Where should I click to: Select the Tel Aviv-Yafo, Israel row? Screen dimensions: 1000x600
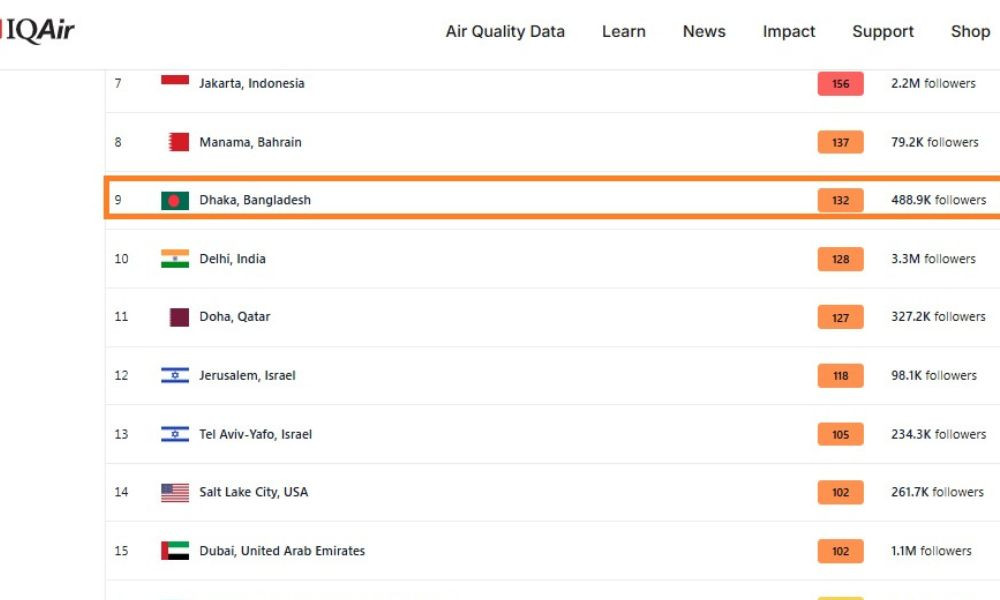click(552, 434)
